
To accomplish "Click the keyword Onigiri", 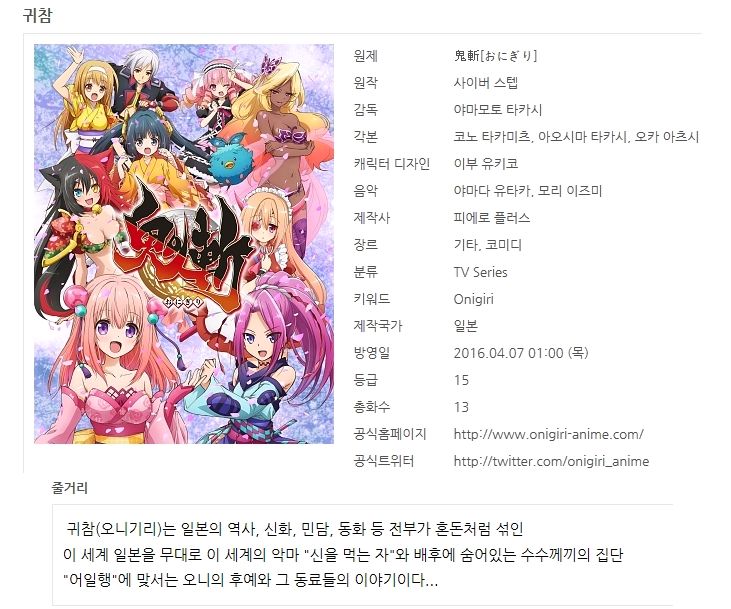I will pos(473,299).
